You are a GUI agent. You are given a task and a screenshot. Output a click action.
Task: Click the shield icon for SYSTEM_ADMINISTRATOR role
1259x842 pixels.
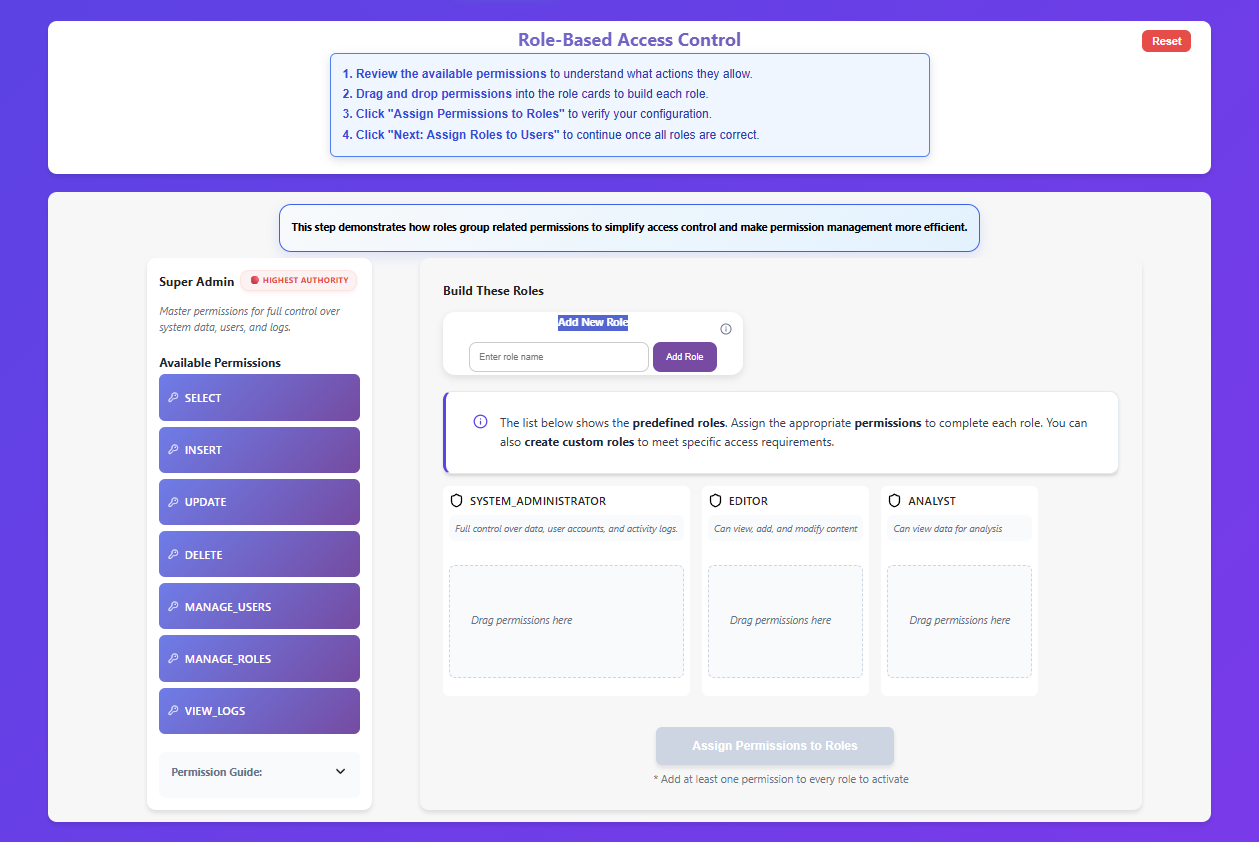tap(457, 501)
